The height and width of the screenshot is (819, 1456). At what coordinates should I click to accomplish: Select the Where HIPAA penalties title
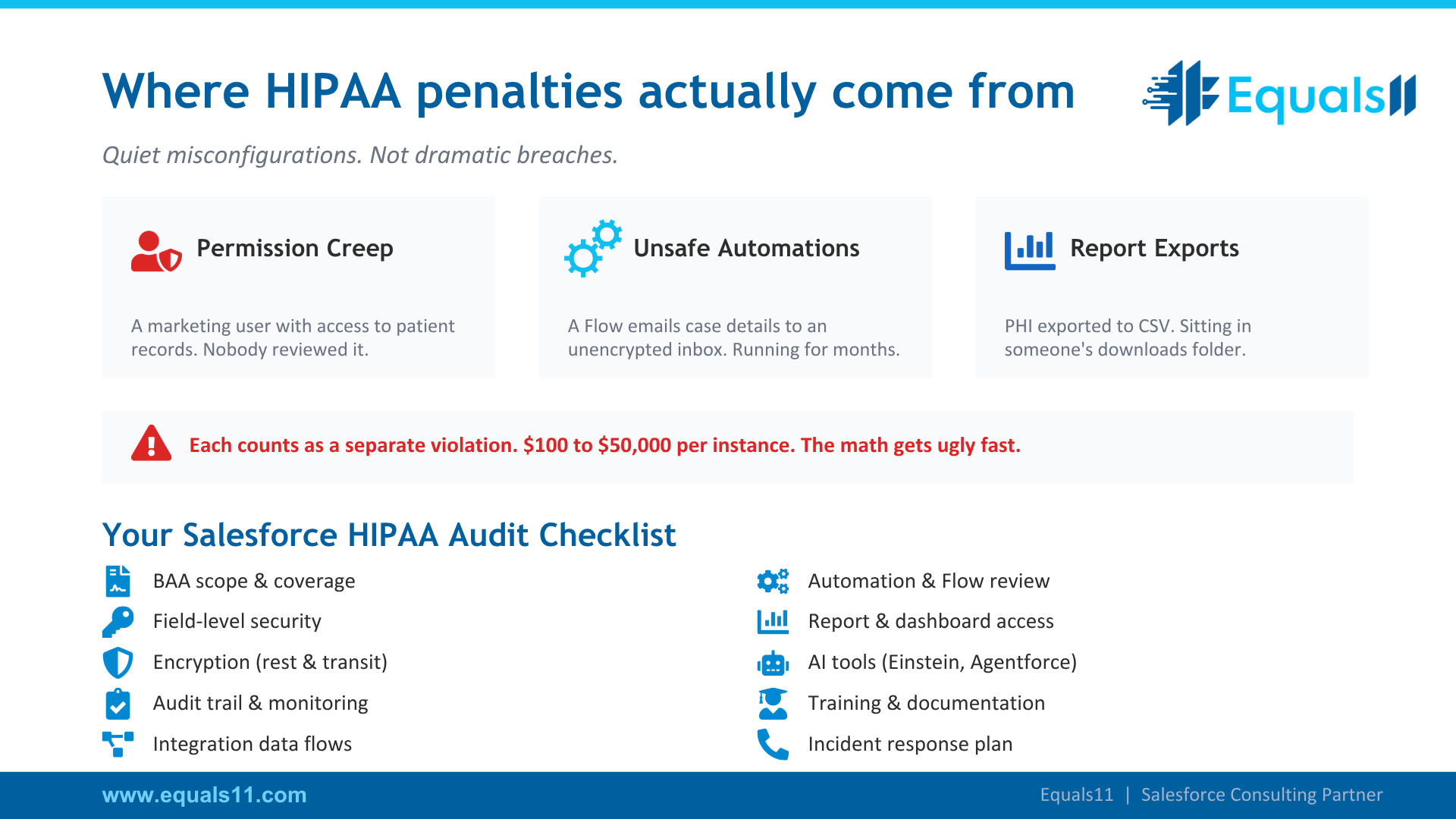(x=588, y=91)
